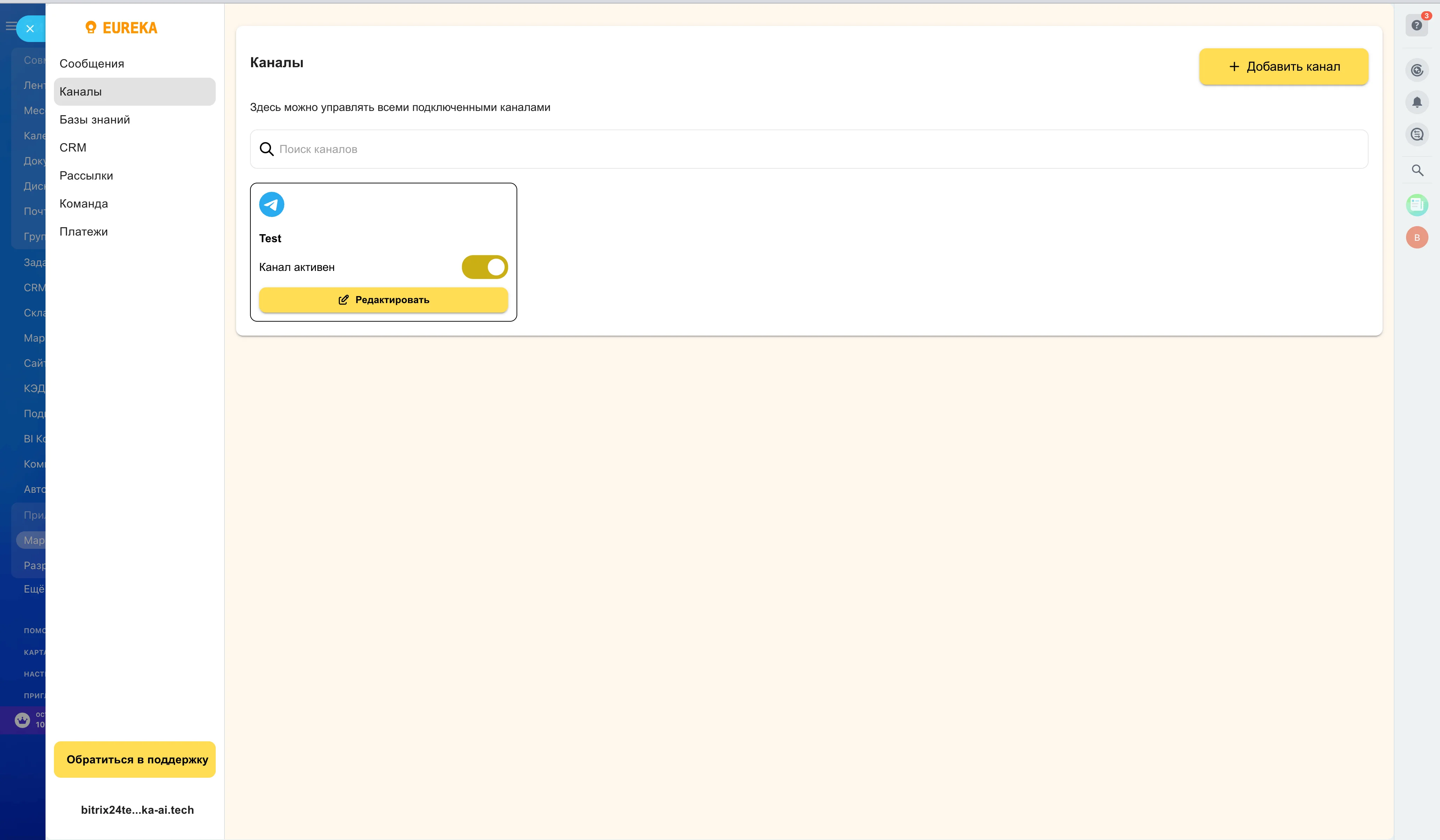Toggle the hamburger menu icon
This screenshot has width=1440, height=840.
point(10,26)
